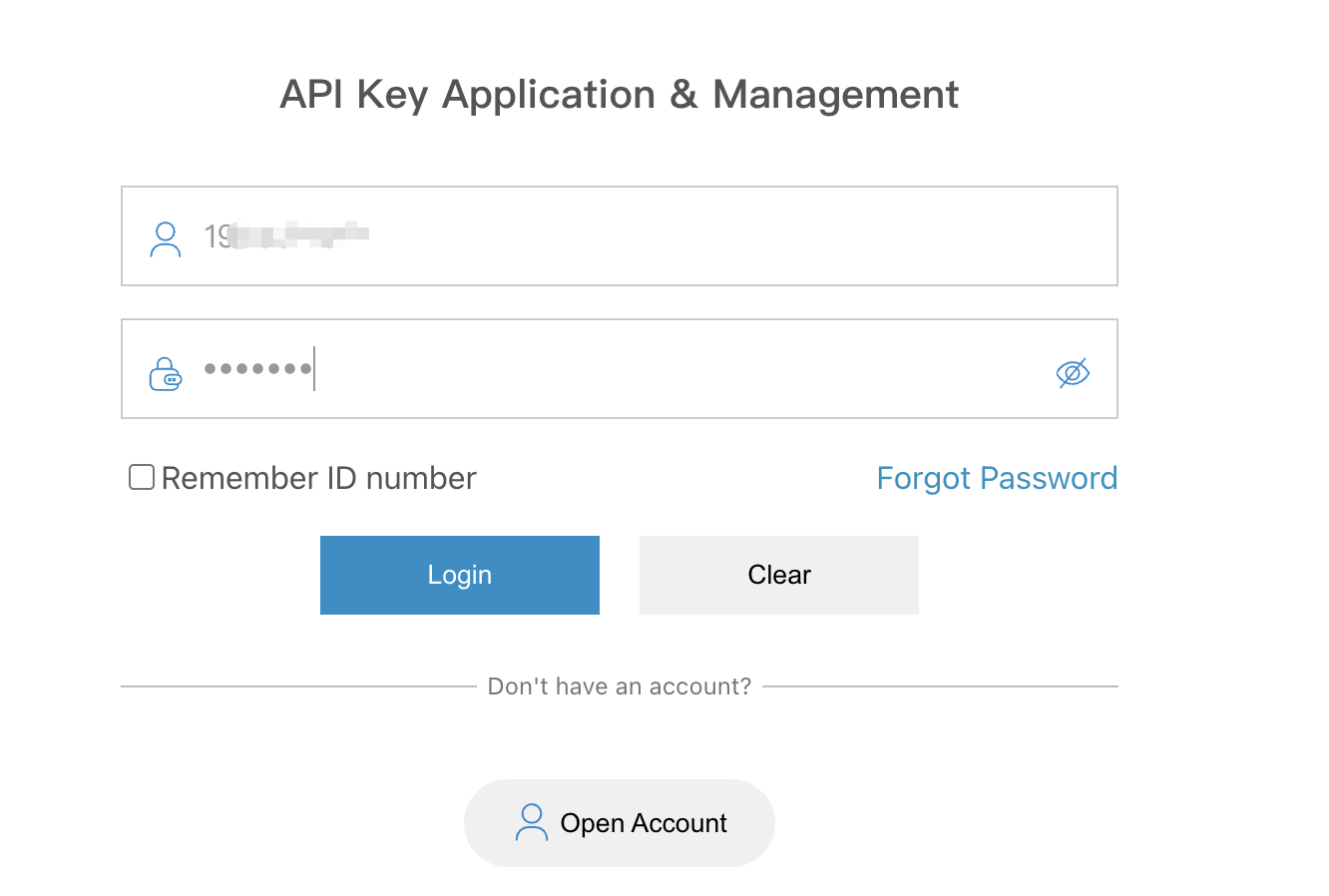Enable the Remember ID number checkbox
This screenshot has width=1329, height=896.
point(141,477)
